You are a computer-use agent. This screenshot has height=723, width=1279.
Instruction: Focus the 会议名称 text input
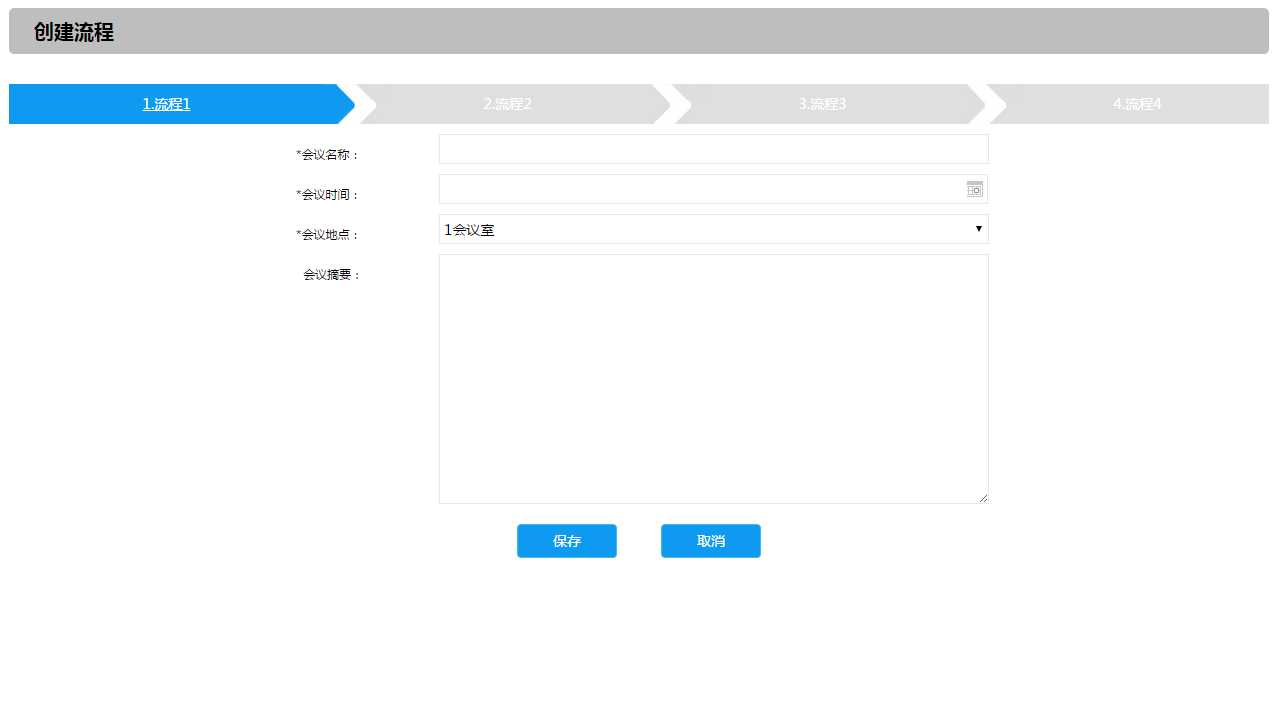[x=713, y=149]
